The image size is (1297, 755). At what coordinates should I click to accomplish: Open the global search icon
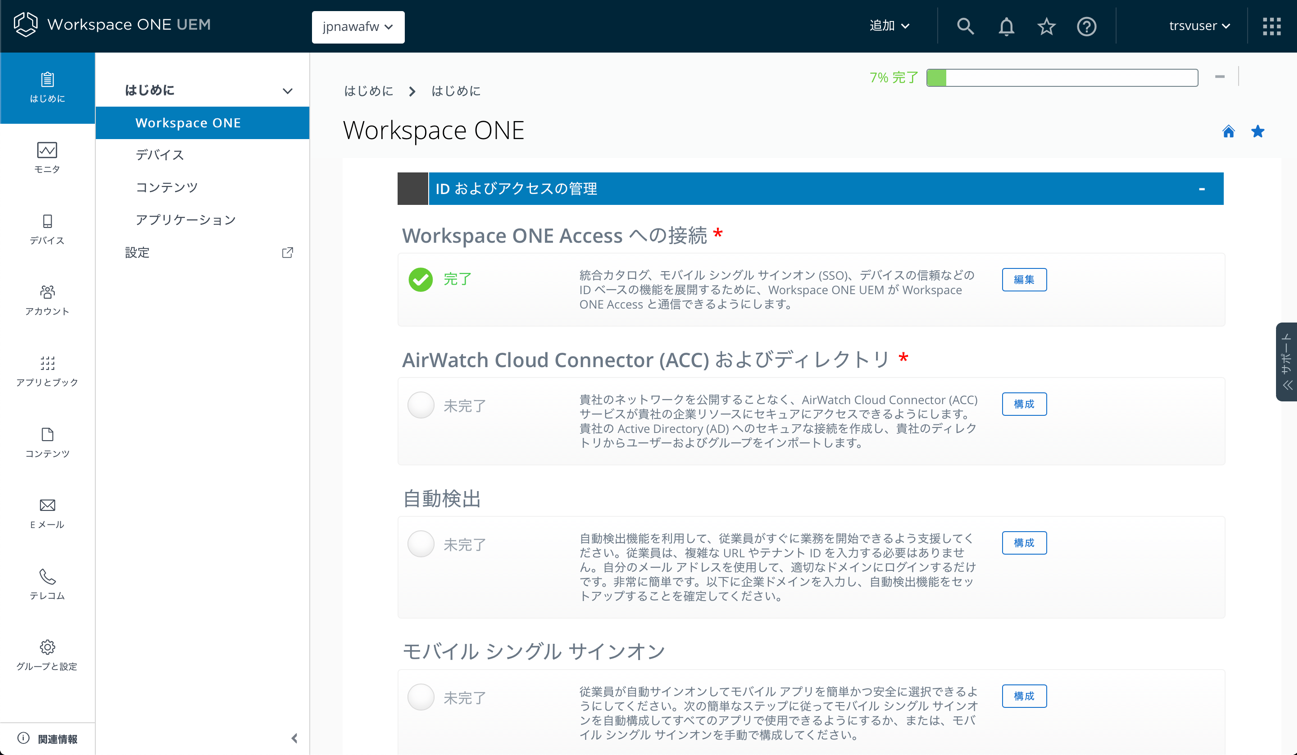click(965, 27)
